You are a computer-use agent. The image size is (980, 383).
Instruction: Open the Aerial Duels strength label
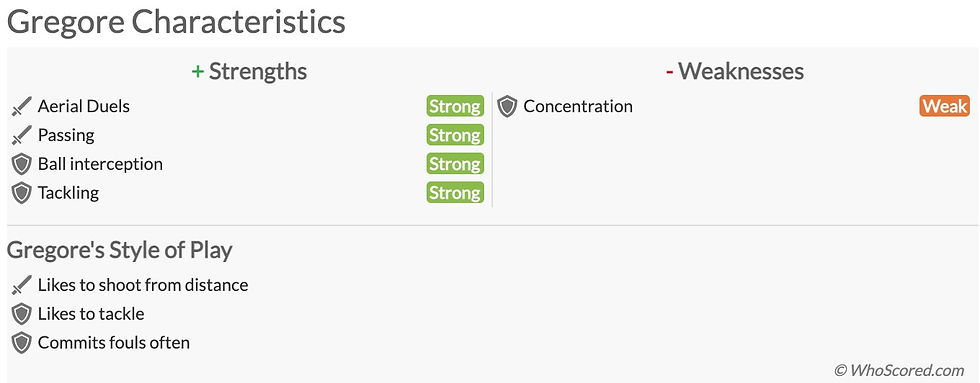coord(84,106)
